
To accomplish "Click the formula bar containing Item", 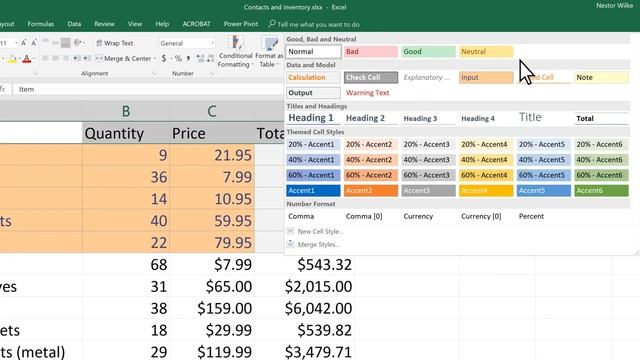I will [149, 89].
